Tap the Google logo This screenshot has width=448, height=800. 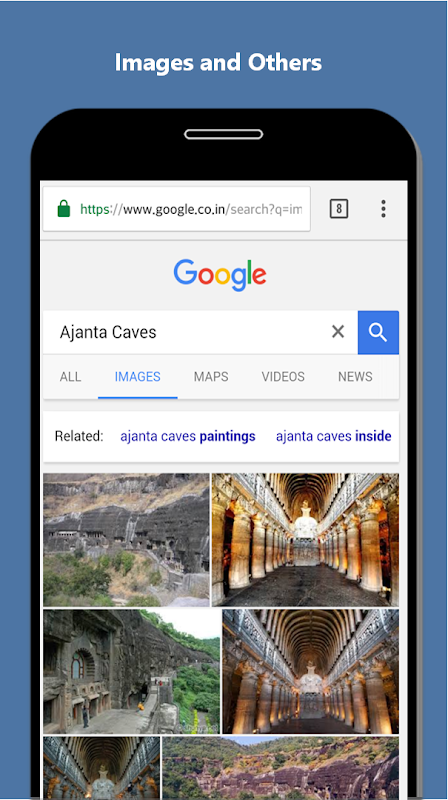[x=220, y=275]
